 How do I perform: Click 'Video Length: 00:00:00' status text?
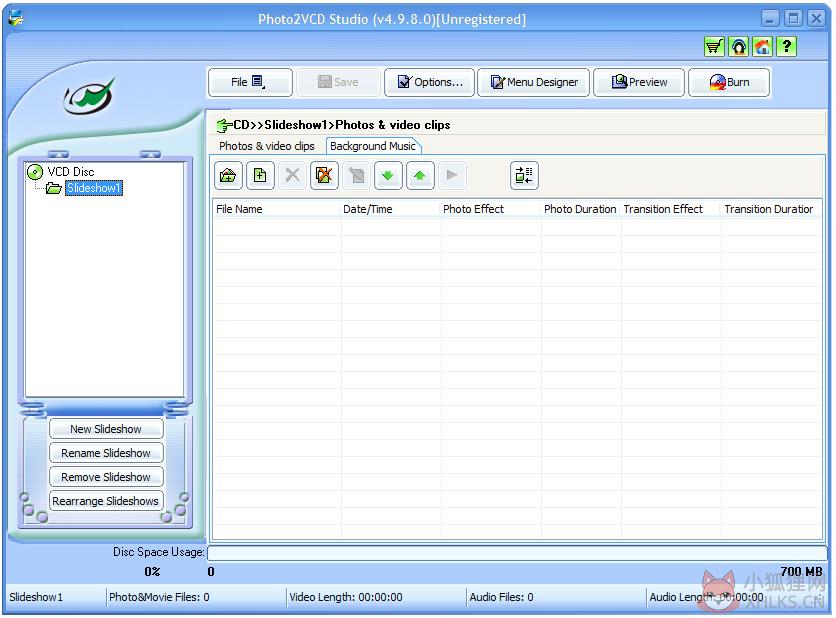(x=345, y=597)
